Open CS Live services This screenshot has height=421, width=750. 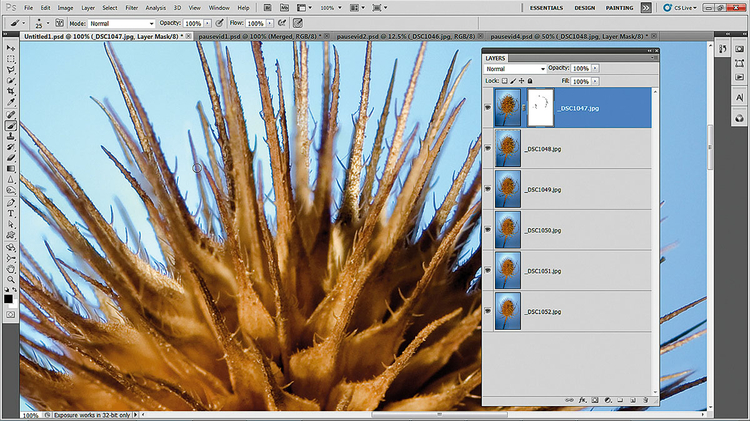tap(680, 8)
